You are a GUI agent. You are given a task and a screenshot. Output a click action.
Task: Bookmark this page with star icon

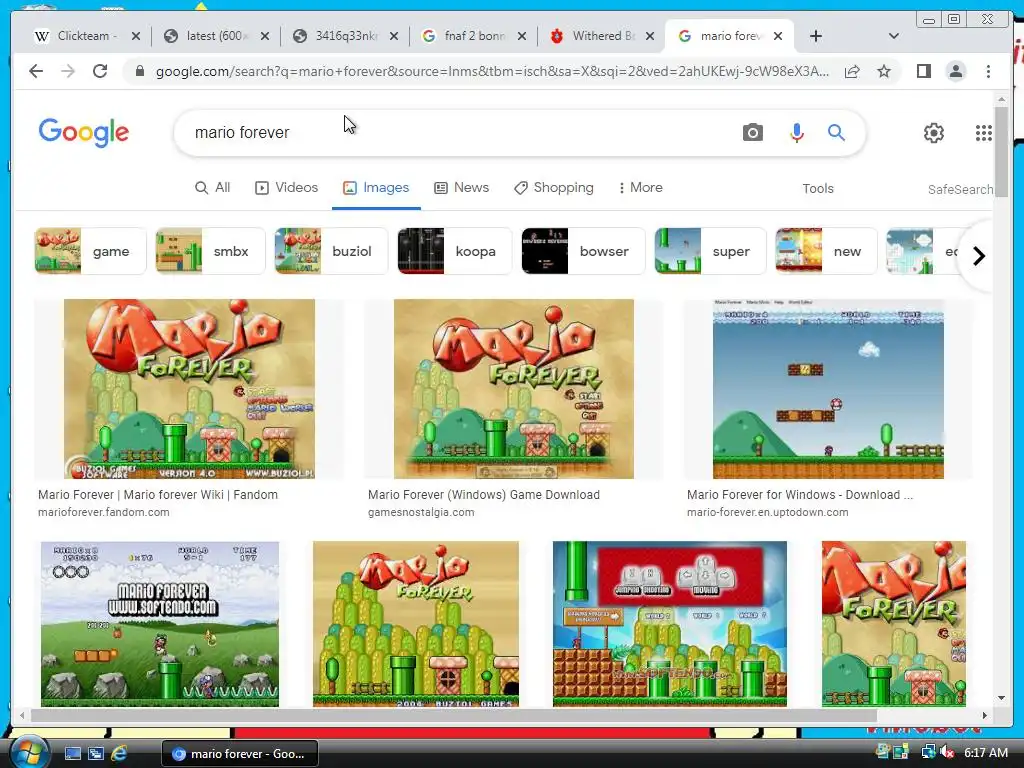pos(884,71)
